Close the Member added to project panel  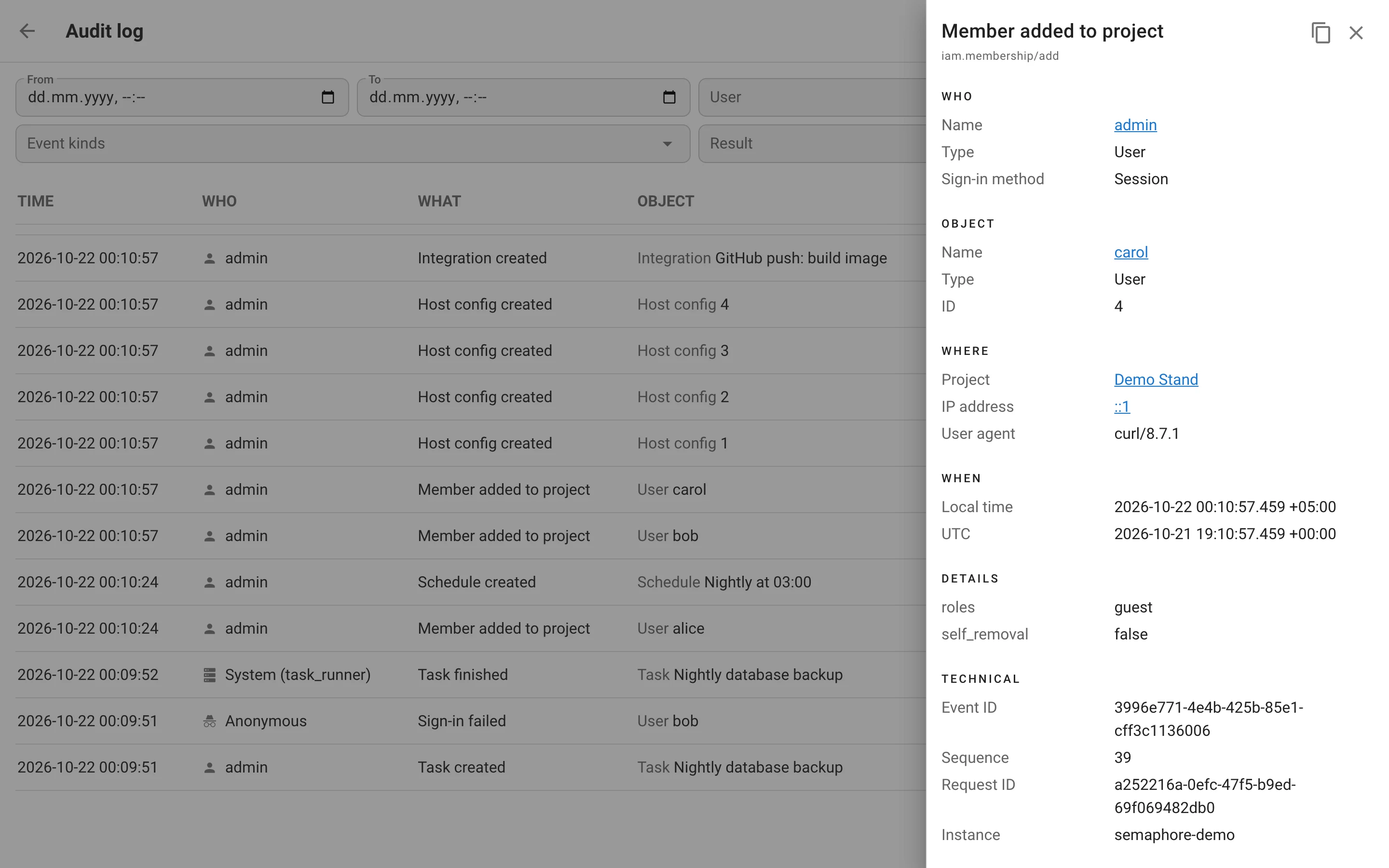(x=1356, y=33)
